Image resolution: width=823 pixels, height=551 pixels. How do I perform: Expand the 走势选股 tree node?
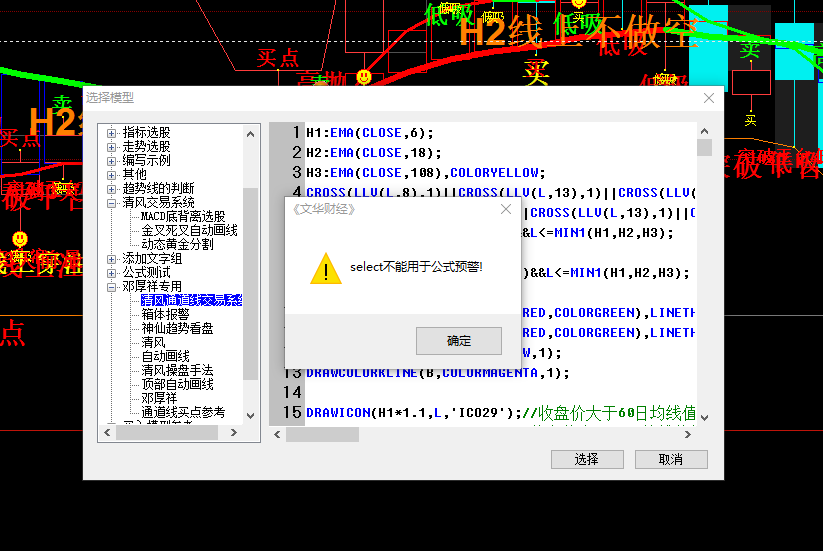[112, 146]
